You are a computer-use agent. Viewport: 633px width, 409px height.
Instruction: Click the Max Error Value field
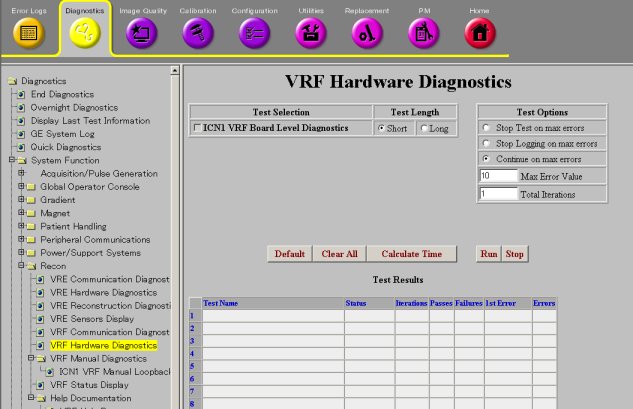click(497, 175)
